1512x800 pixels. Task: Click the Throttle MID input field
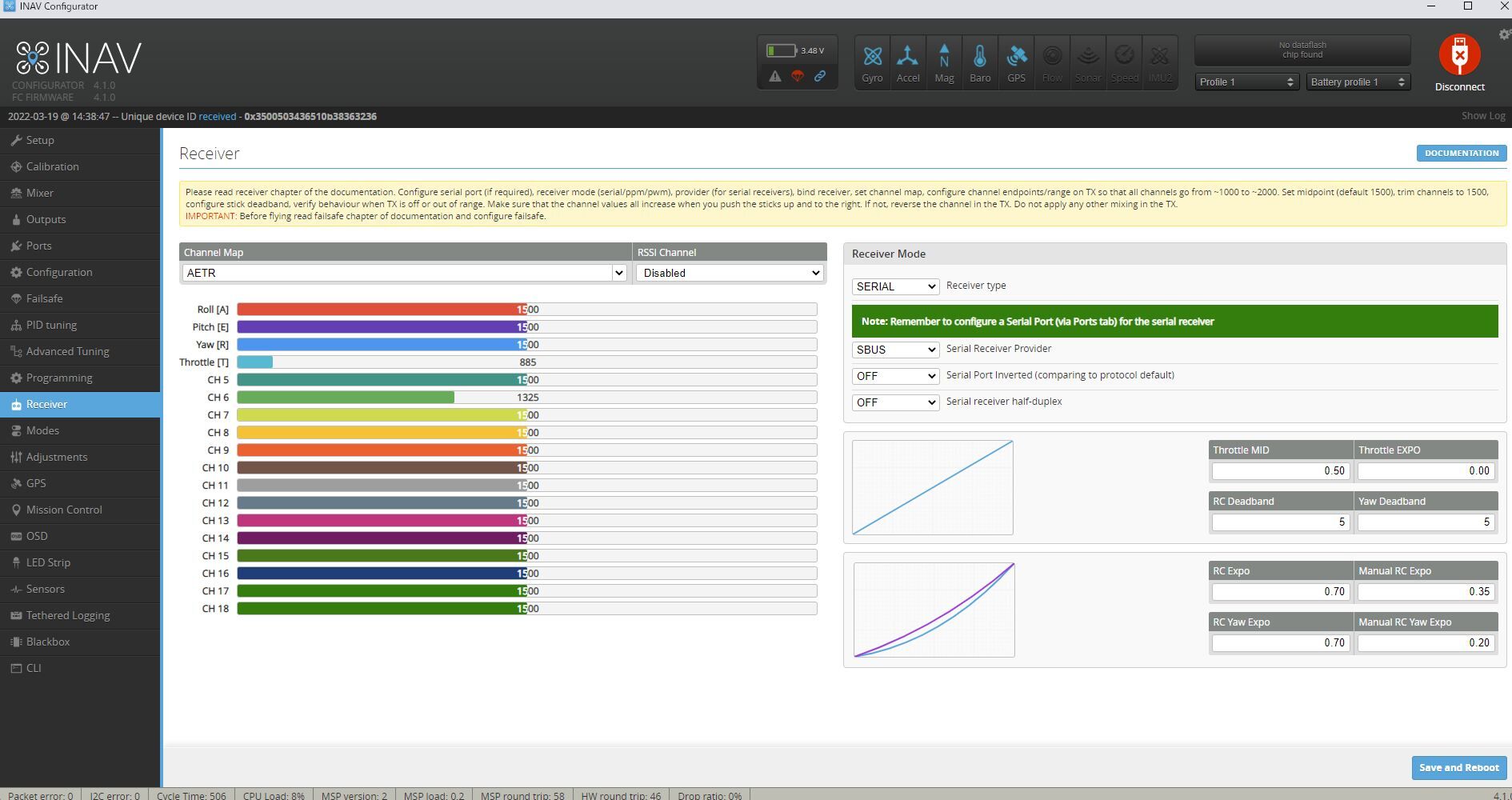pyautogui.click(x=1280, y=471)
